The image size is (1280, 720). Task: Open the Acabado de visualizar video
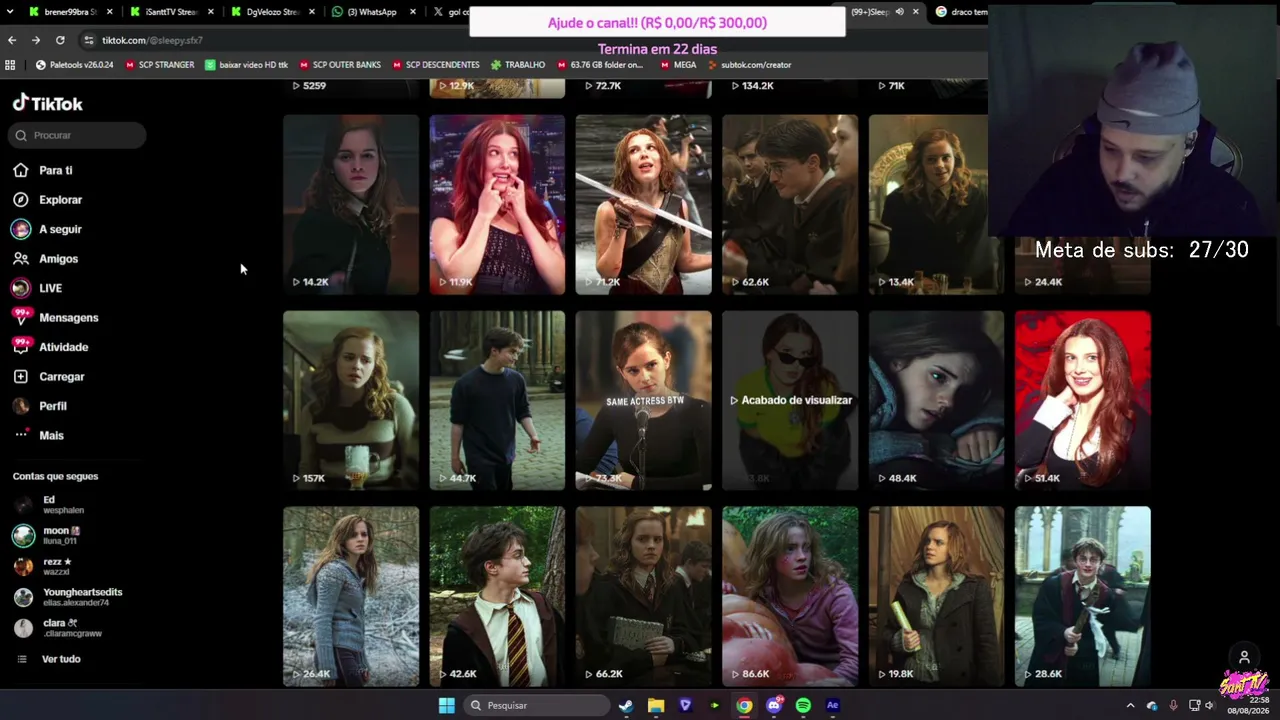(790, 400)
